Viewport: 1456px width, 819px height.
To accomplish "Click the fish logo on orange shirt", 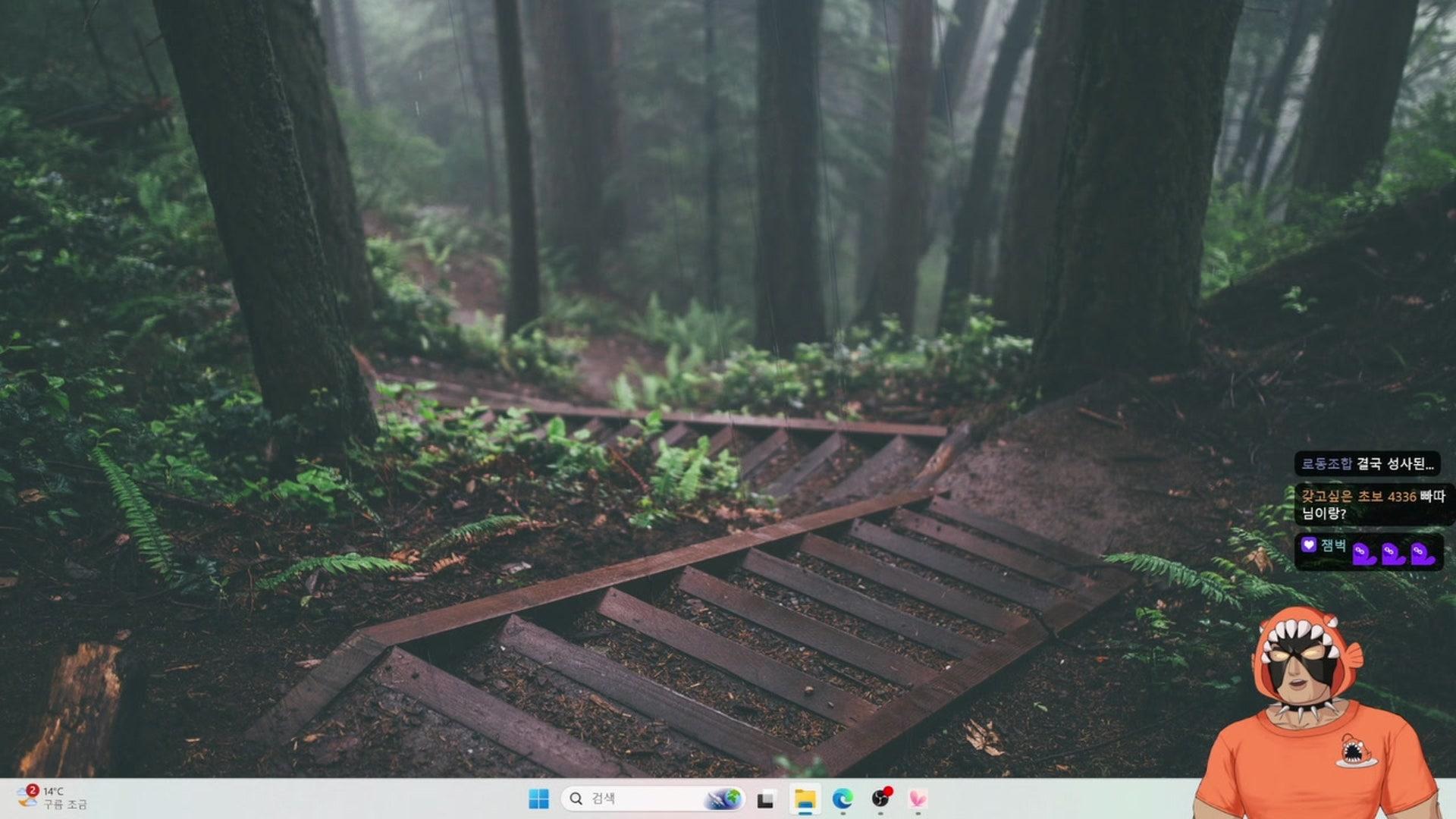I will click(1357, 750).
